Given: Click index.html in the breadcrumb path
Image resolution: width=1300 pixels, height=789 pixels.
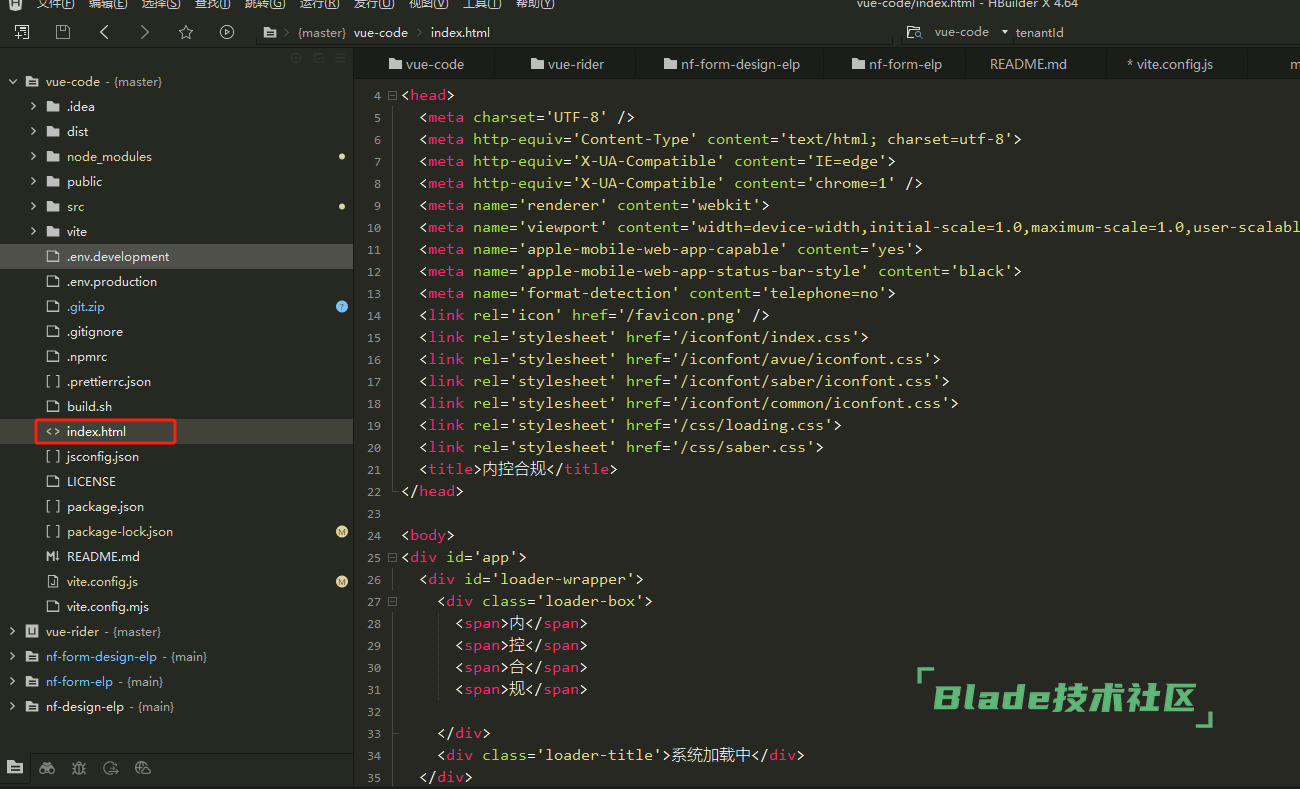Looking at the screenshot, I should 461,33.
